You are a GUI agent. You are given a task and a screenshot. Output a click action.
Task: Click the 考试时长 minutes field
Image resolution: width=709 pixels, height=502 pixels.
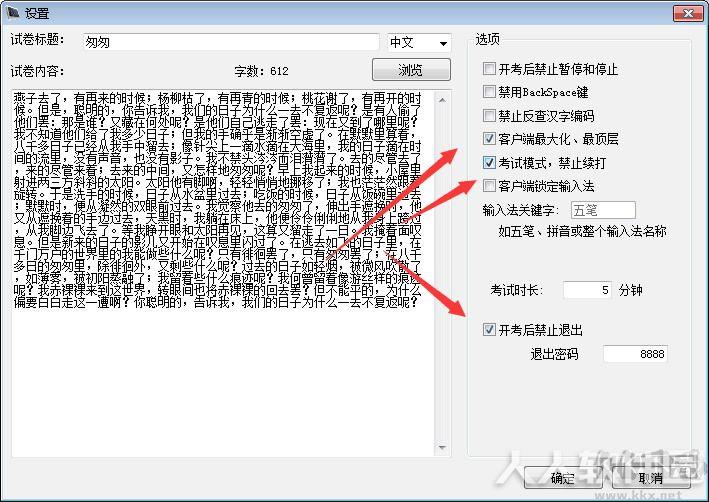(x=587, y=290)
